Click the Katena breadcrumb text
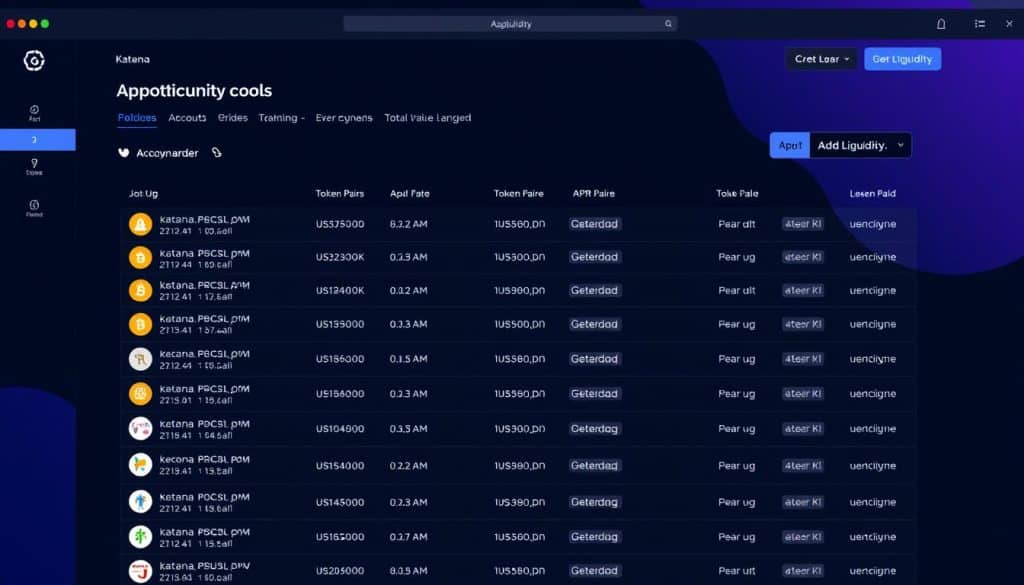The height and width of the screenshot is (585, 1024). click(133, 59)
